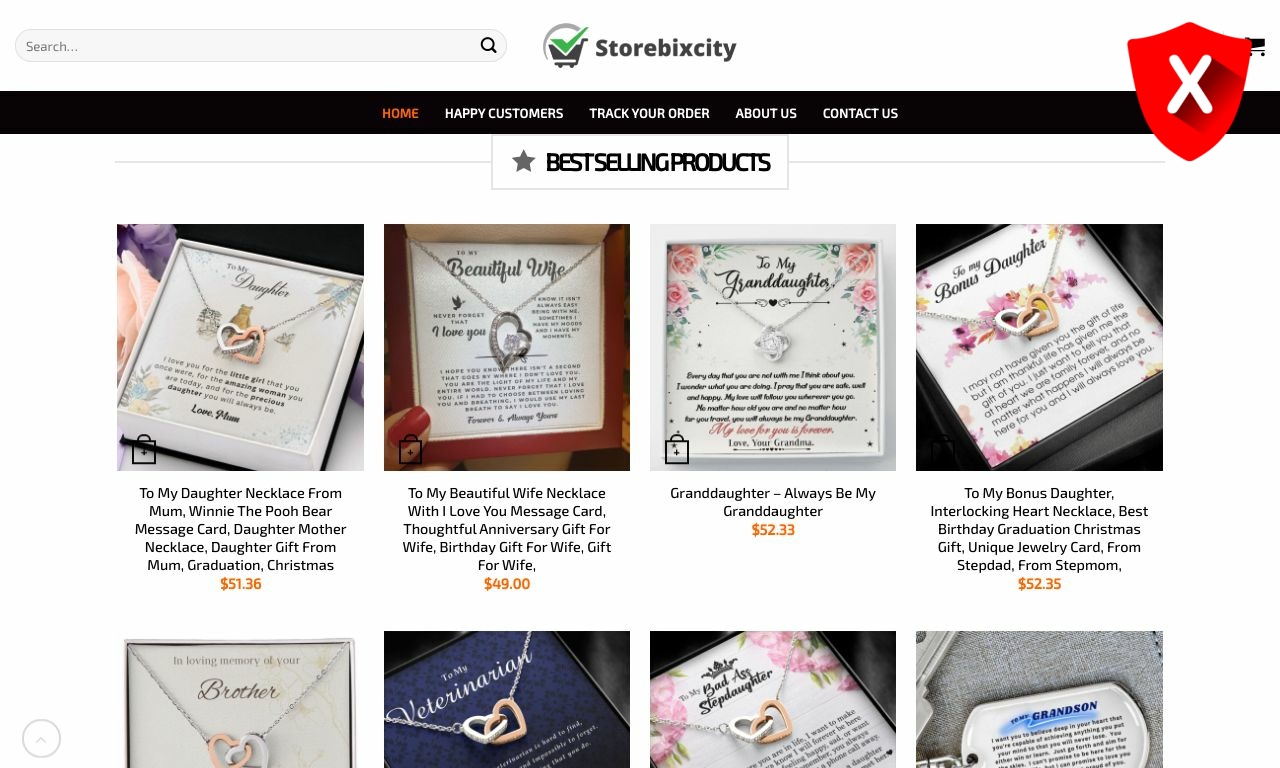Open the shopping cart icon
This screenshot has height=768, width=1280.
point(1255,46)
